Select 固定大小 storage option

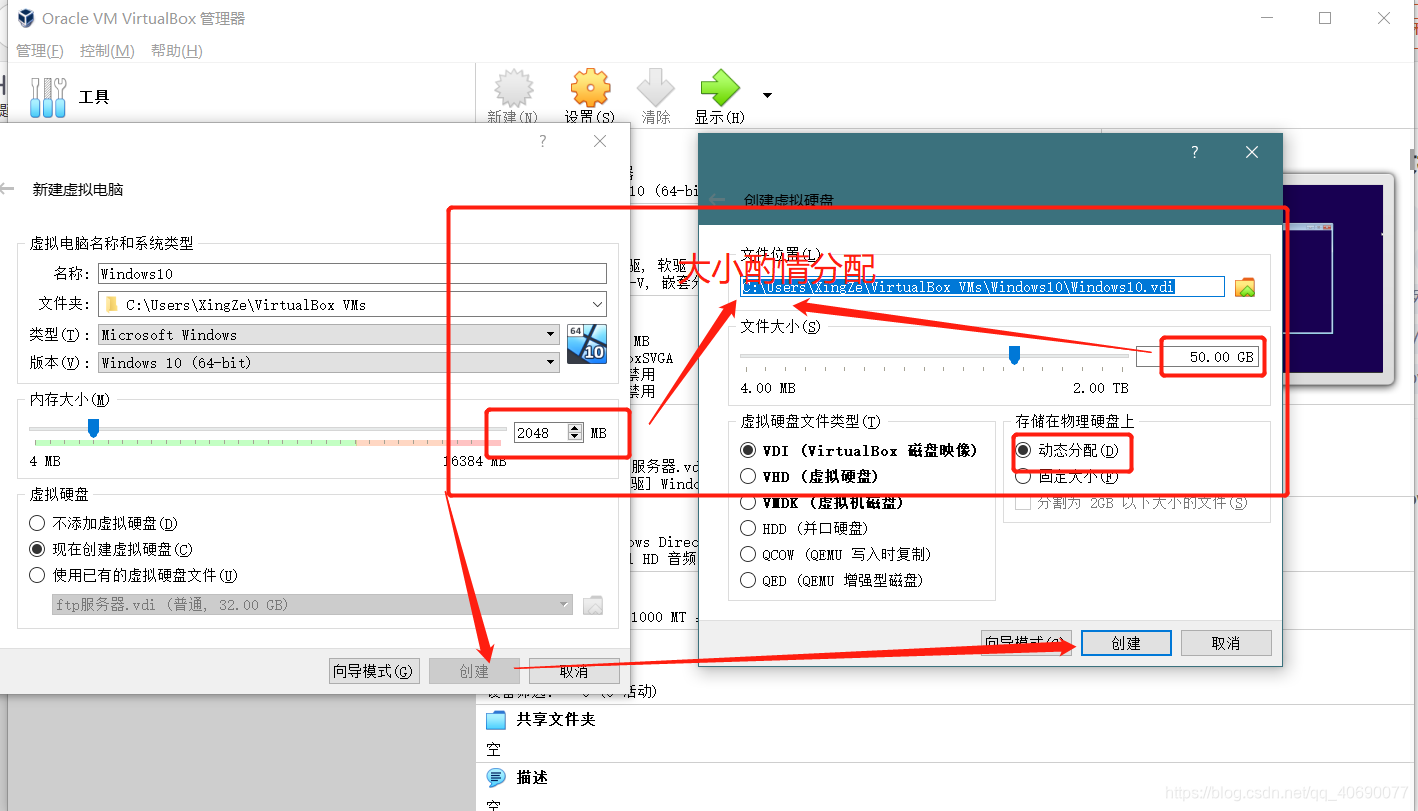click(x=1023, y=476)
